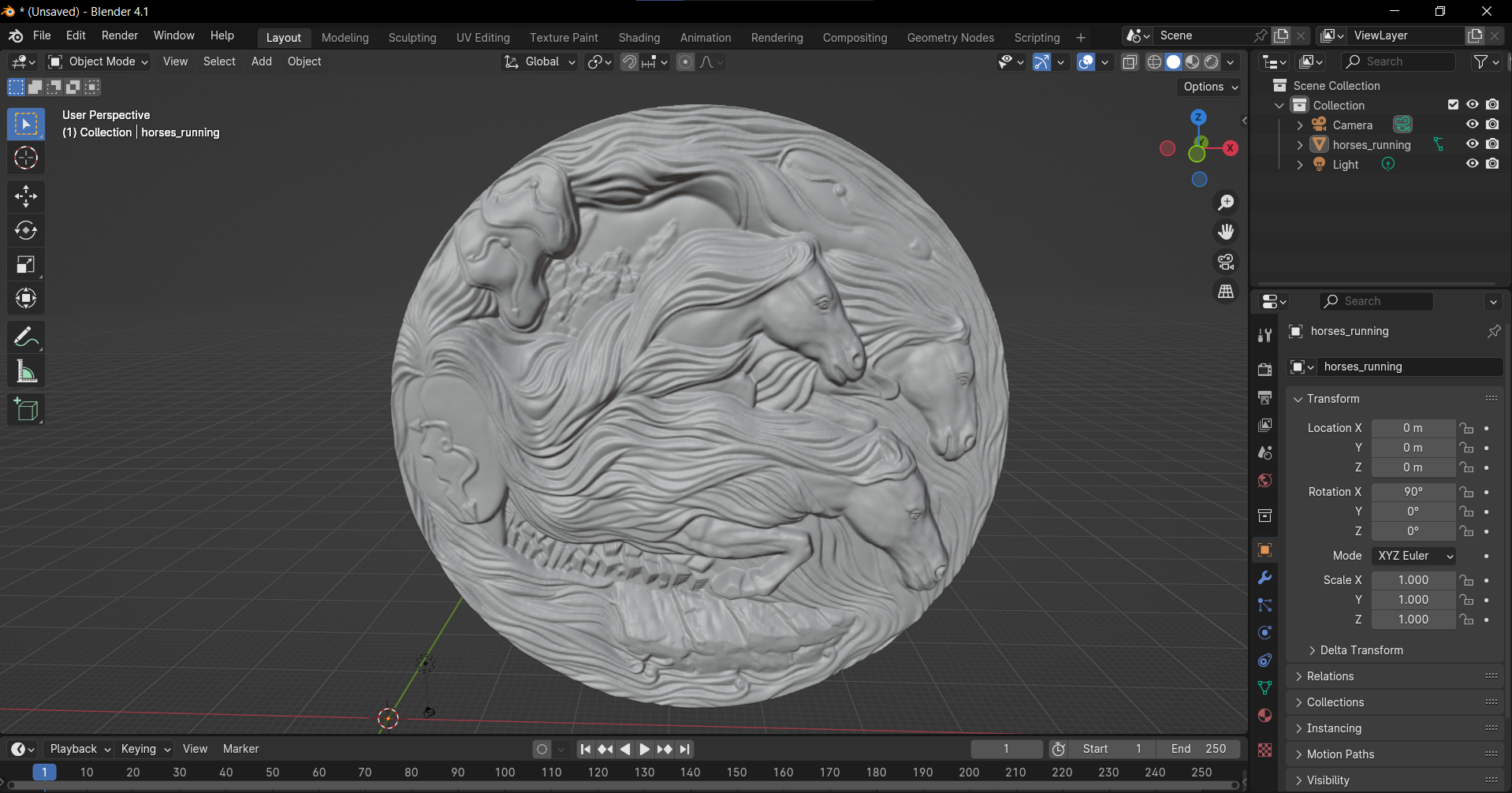Switch perspective/orthographic grid icon
The image size is (1512, 793).
point(1226,292)
